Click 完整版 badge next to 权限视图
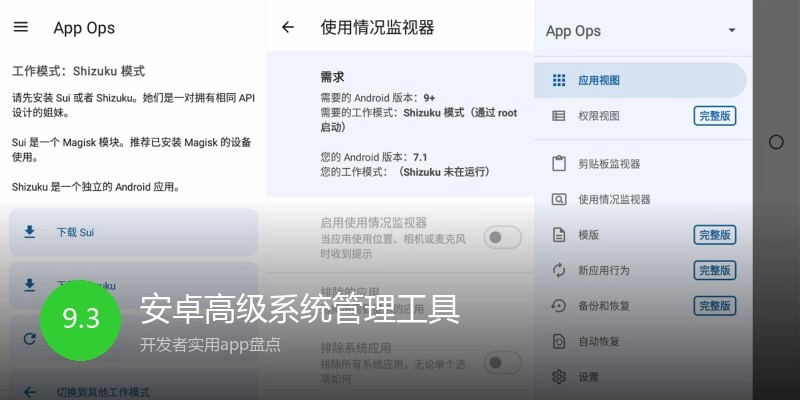 [x=714, y=116]
